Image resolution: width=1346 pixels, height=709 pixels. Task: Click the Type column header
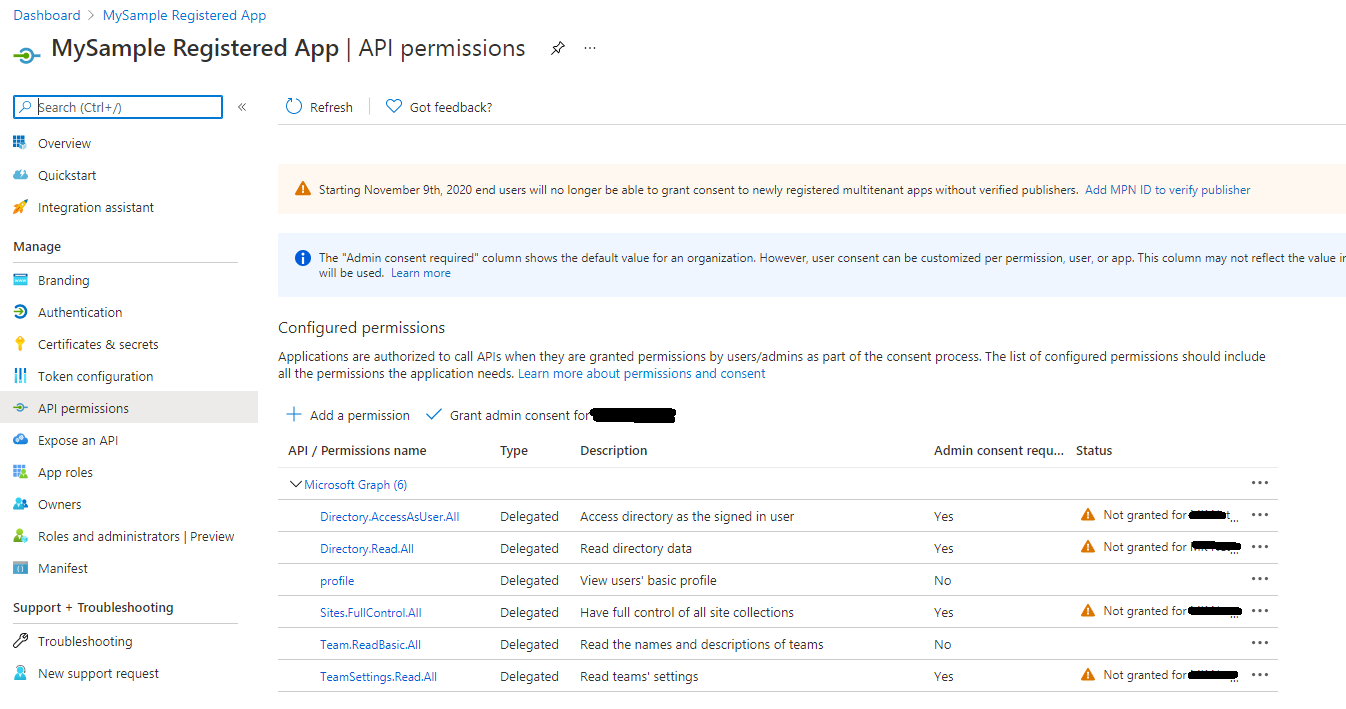pos(514,451)
